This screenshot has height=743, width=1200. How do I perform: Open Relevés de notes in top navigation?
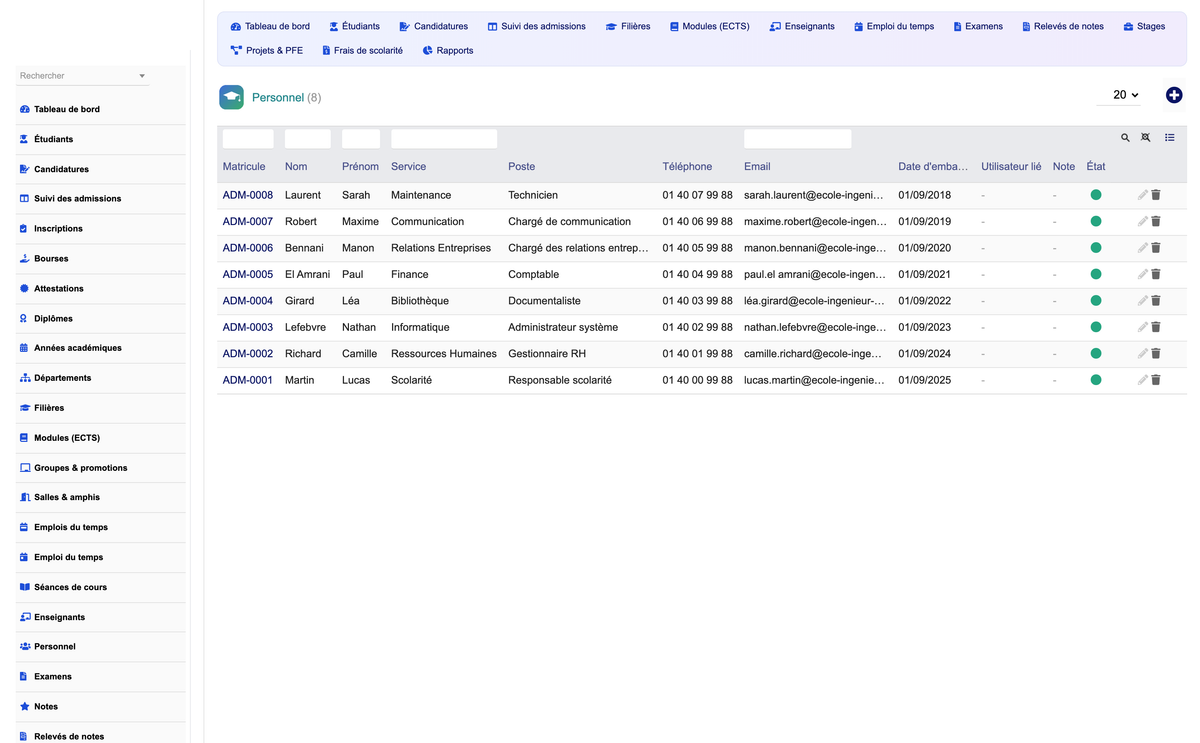point(1062,26)
